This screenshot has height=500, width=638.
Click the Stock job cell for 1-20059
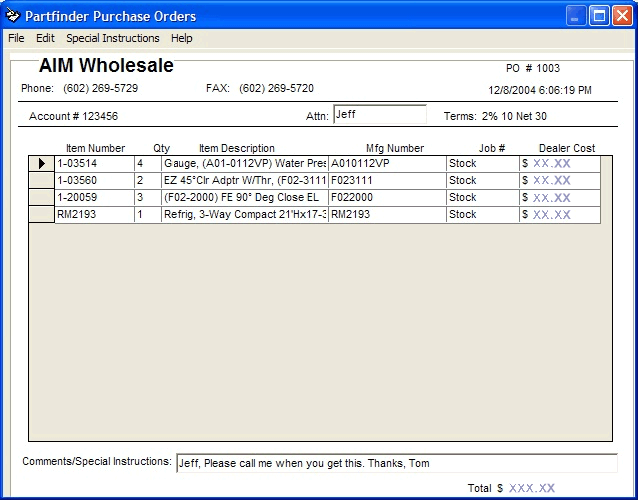(x=483, y=198)
